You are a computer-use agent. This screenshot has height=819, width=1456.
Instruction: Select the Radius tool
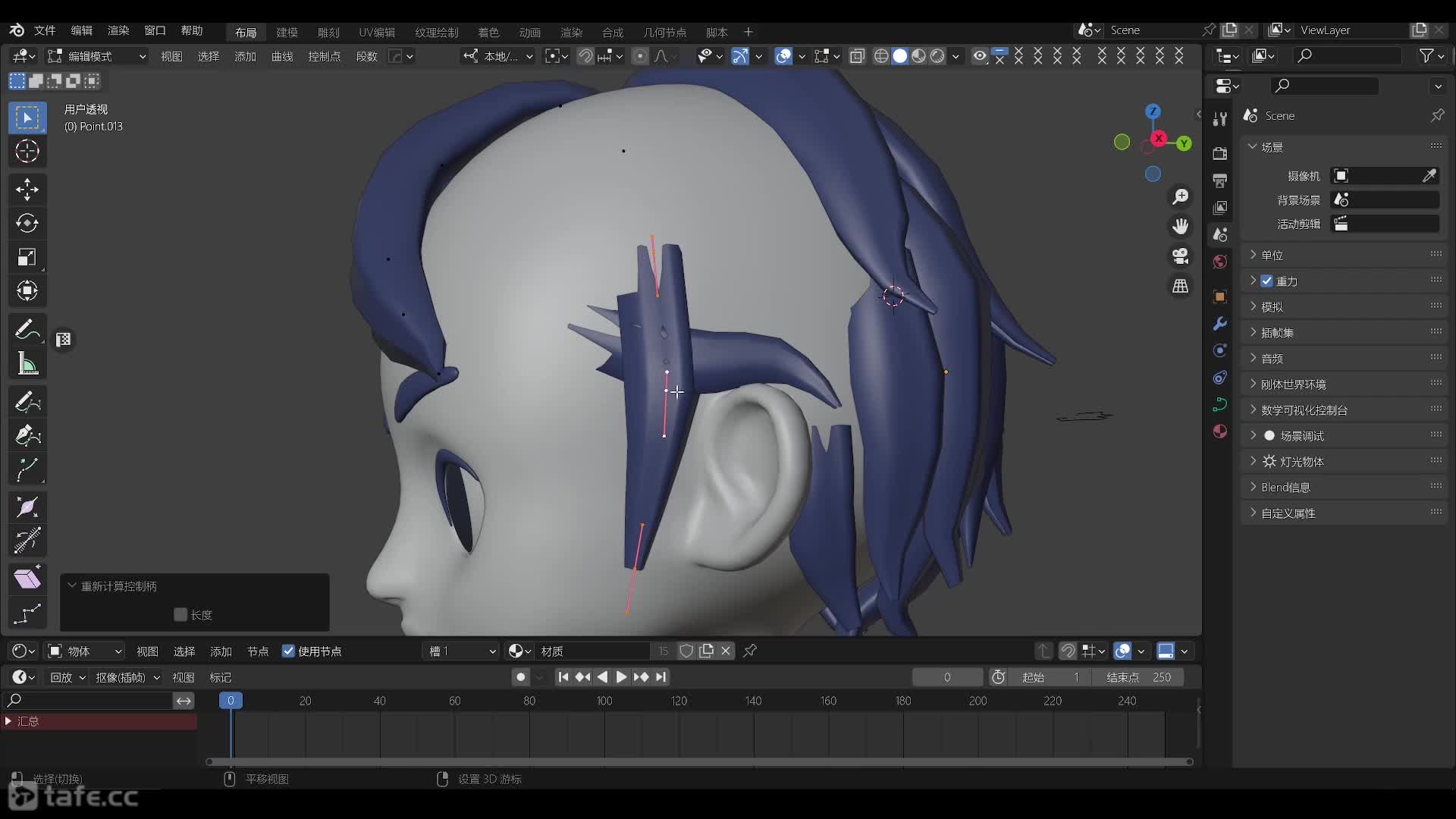coord(27,507)
